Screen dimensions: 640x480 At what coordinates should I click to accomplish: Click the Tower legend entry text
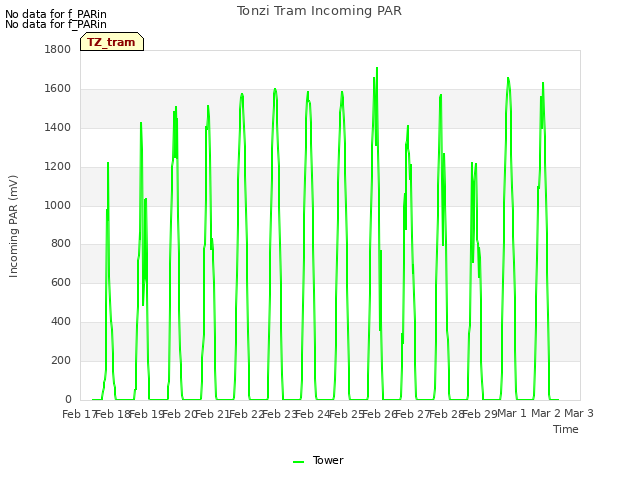328,460
